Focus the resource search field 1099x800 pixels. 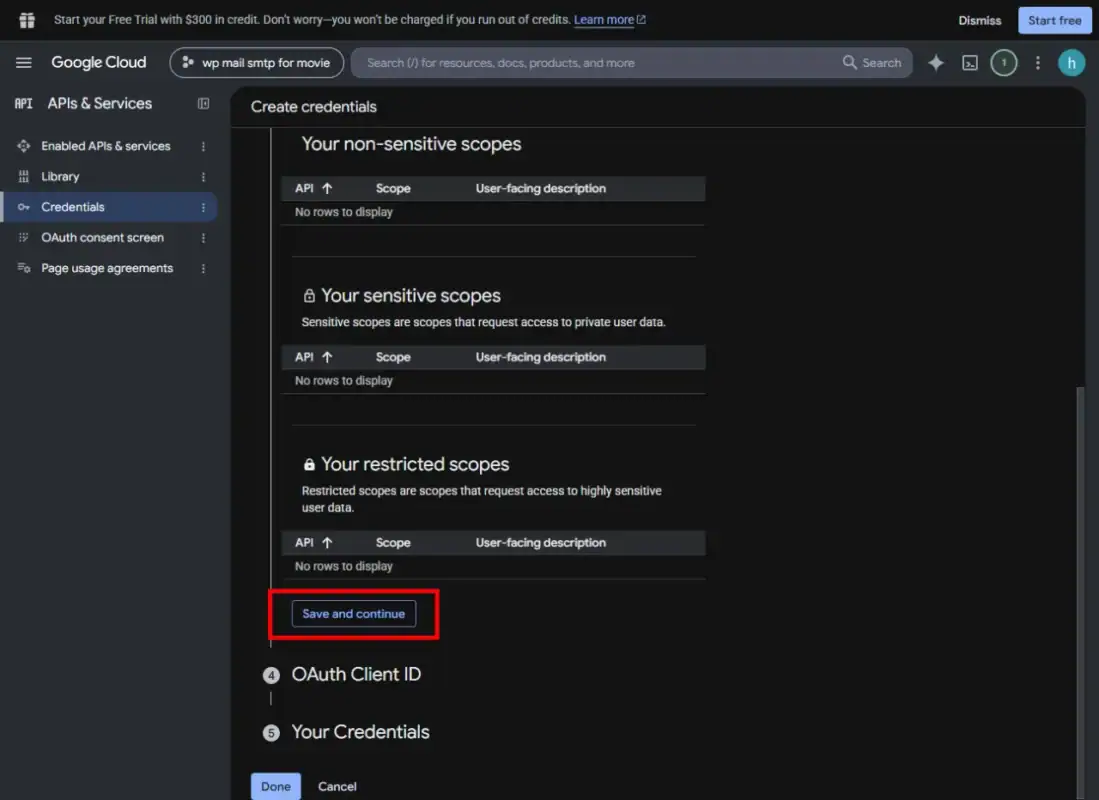(x=596, y=62)
